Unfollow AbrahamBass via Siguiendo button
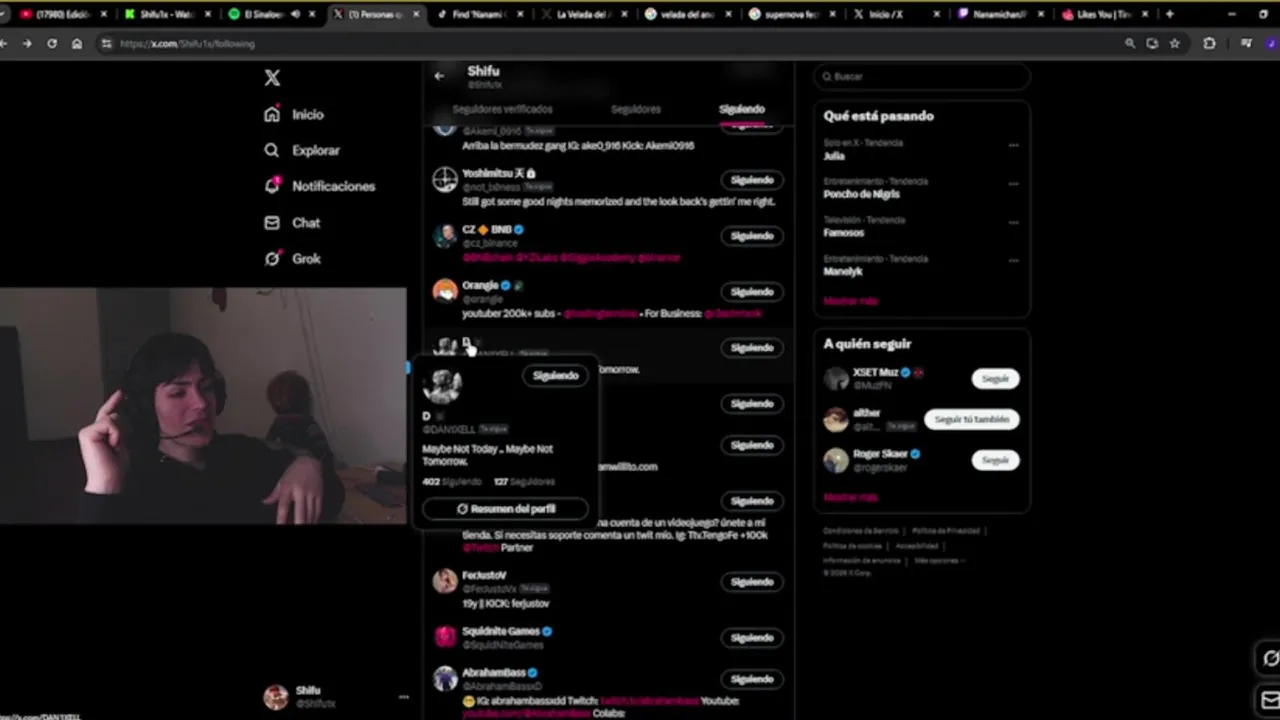 pyautogui.click(x=752, y=680)
